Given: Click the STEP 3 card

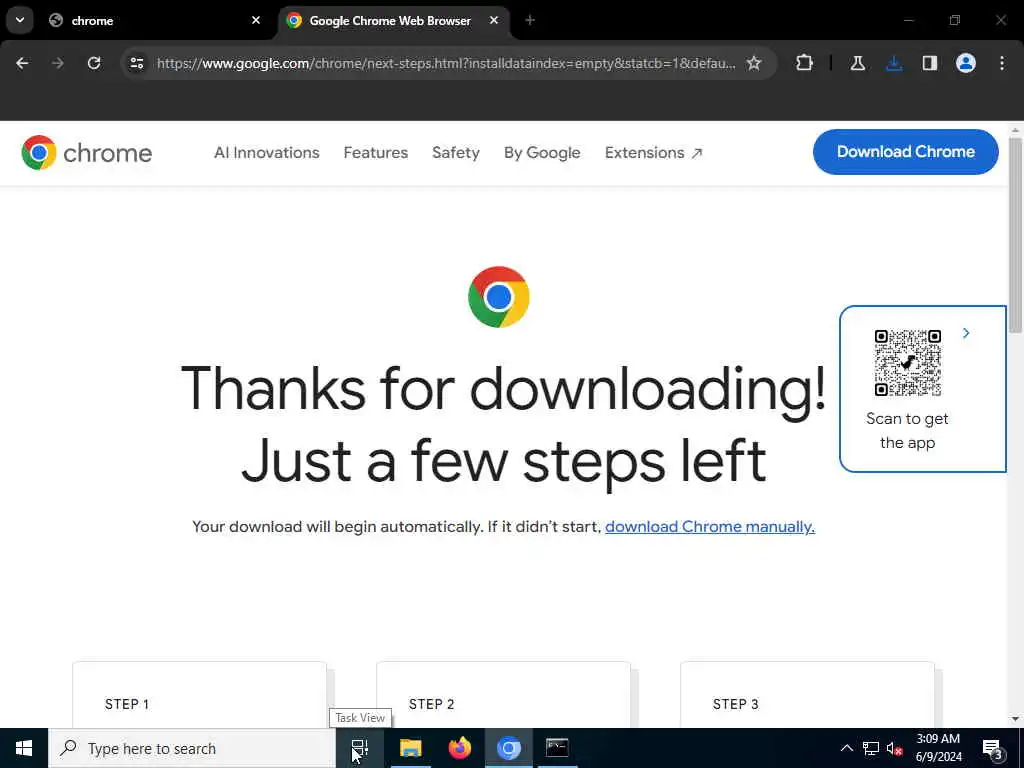Looking at the screenshot, I should click(x=807, y=695).
